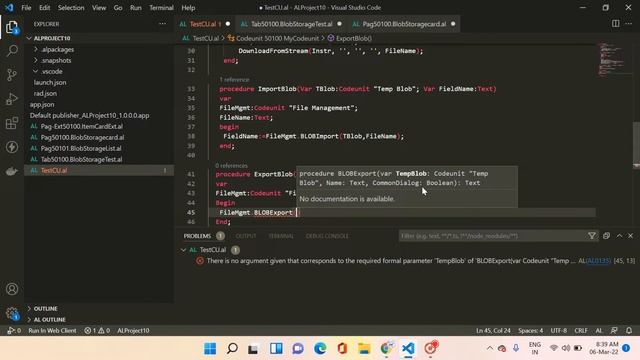640x360 pixels.
Task: Open the Manage gear icon
Action: coord(12,313)
